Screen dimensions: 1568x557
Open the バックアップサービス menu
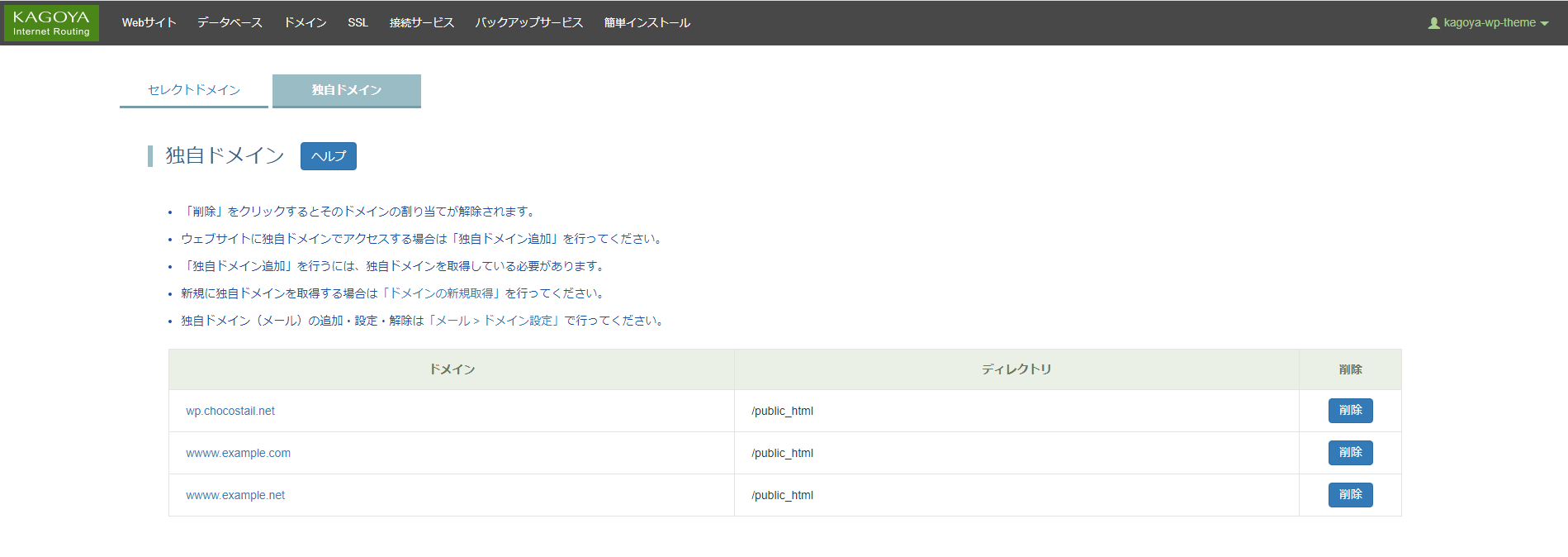pos(528,23)
